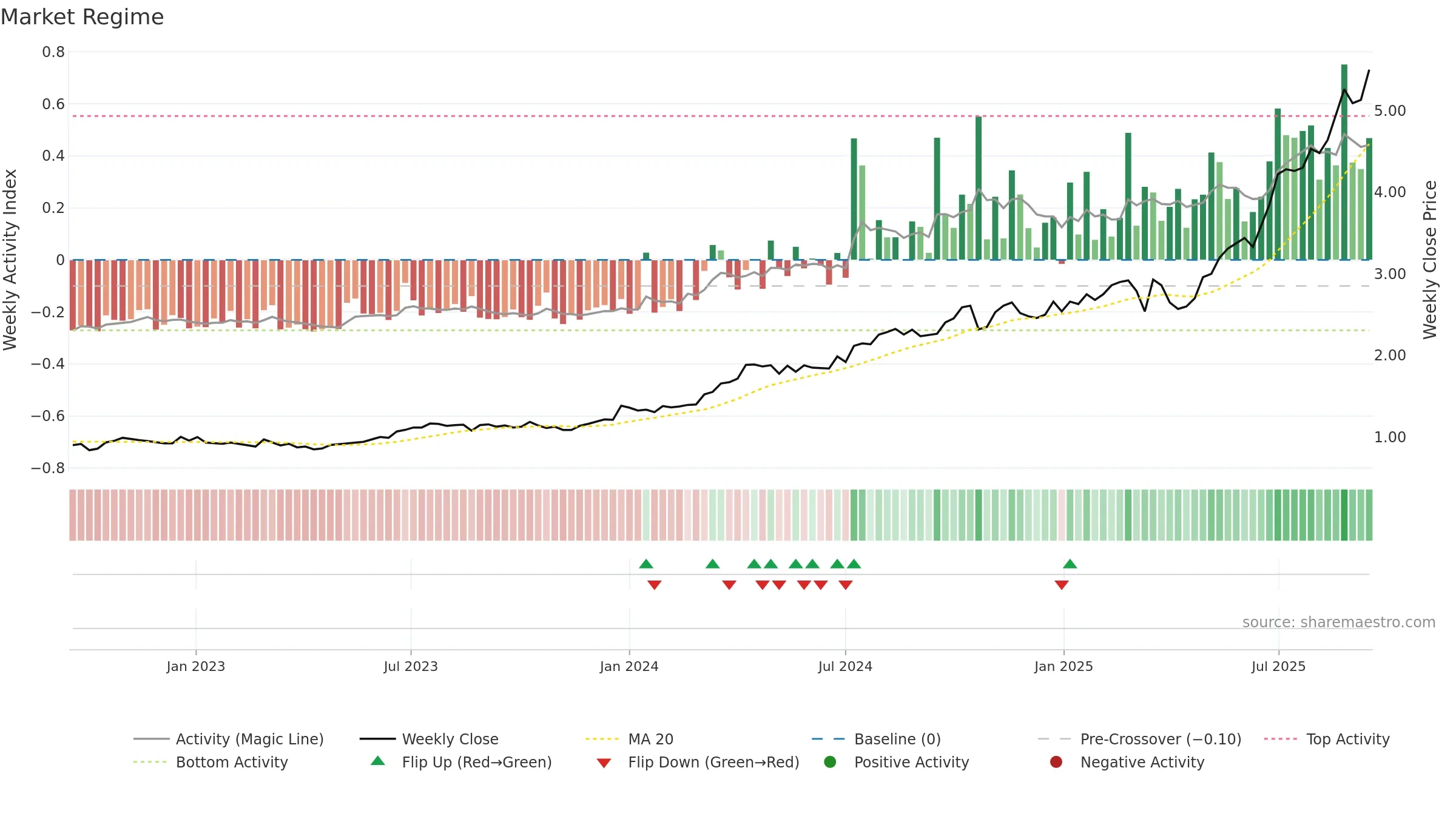The height and width of the screenshot is (819, 1456).
Task: Click the yellow dotted MA 20 swatch
Action: click(x=603, y=739)
